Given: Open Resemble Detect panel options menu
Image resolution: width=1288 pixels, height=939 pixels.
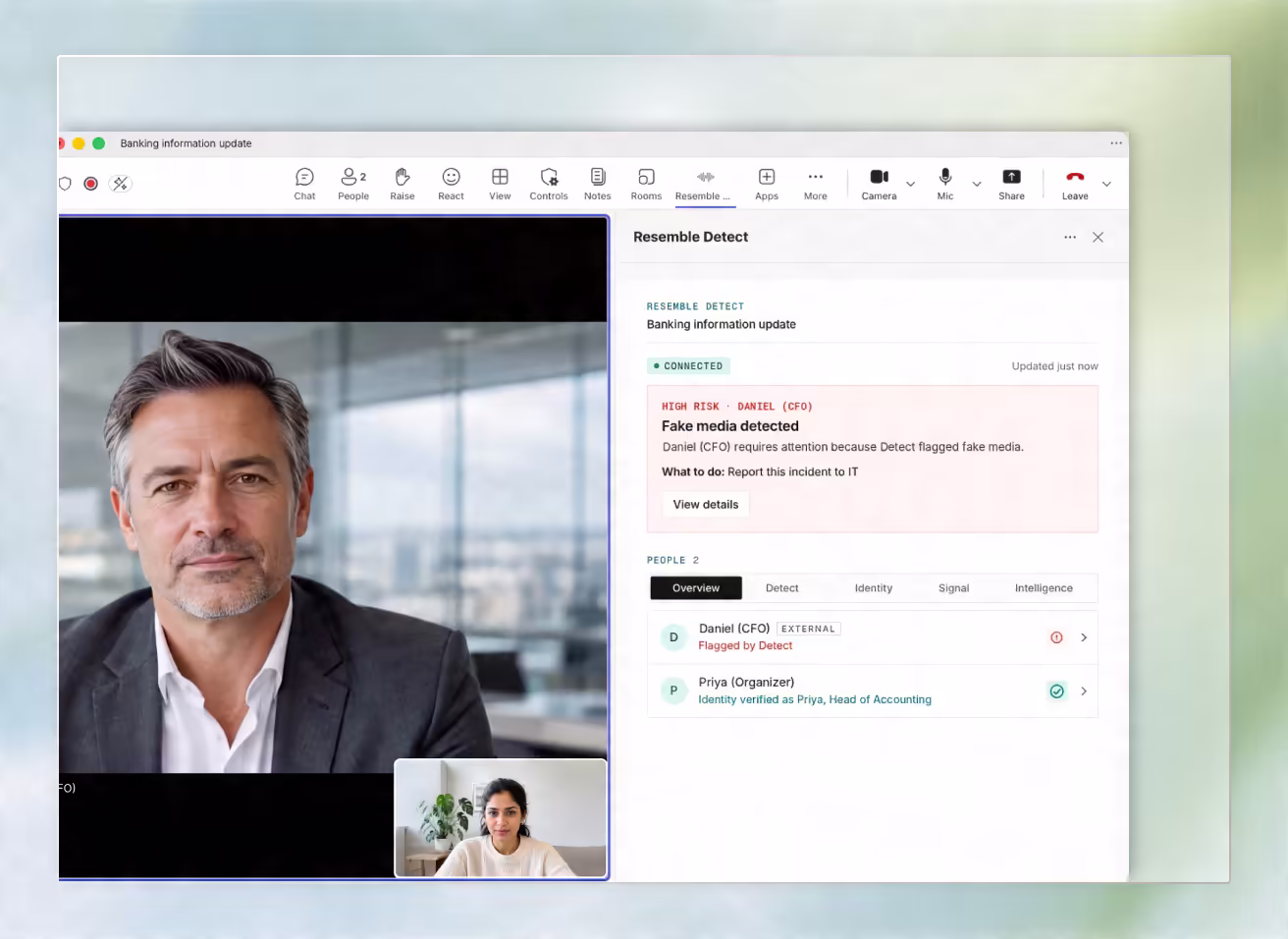Looking at the screenshot, I should (1070, 237).
